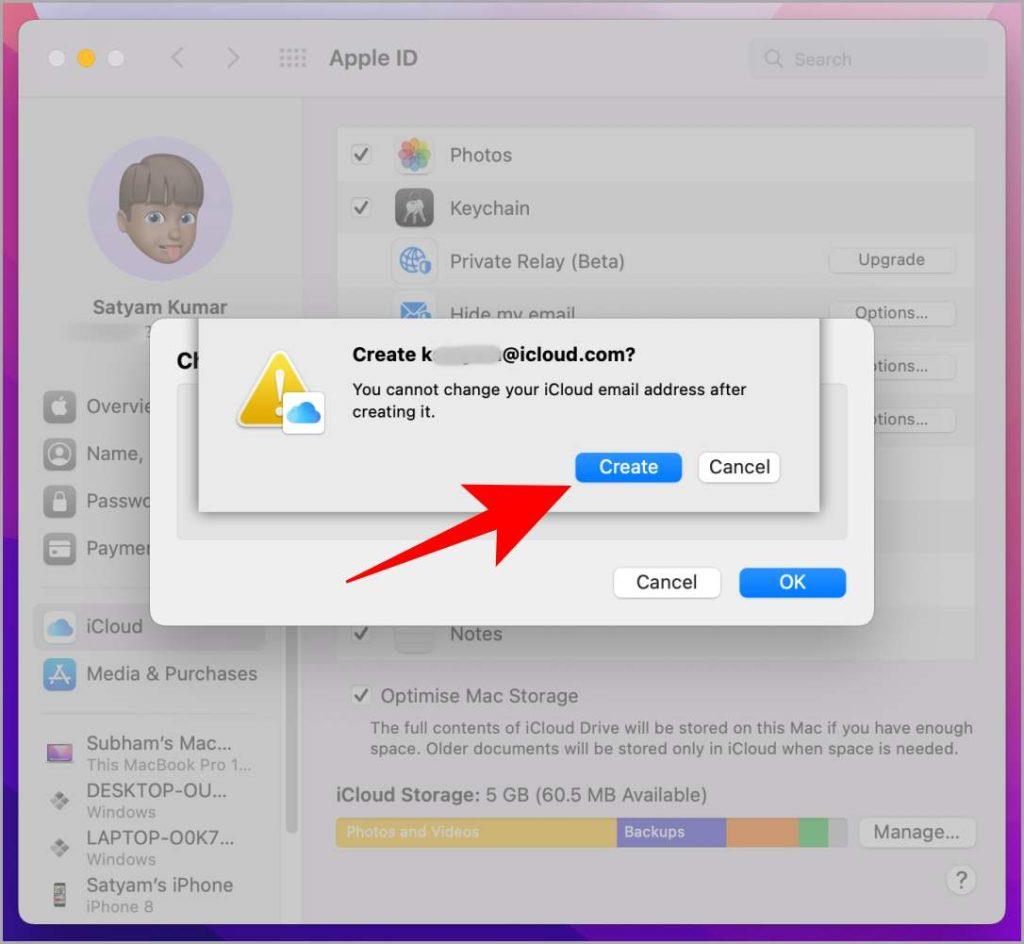Click the Memoji profile picture
Screen dimensions: 1024x944
click(x=160, y=208)
